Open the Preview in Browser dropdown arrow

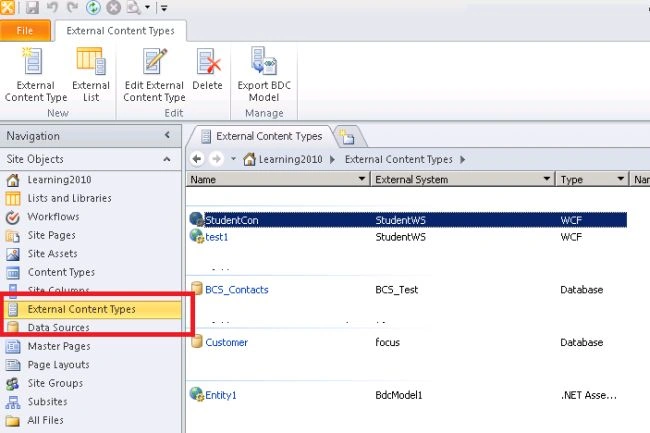147,7
